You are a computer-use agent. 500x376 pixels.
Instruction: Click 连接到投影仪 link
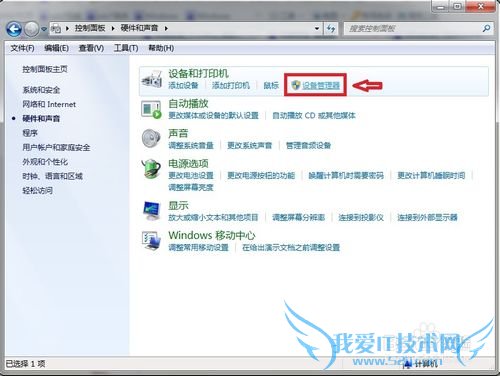361,218
